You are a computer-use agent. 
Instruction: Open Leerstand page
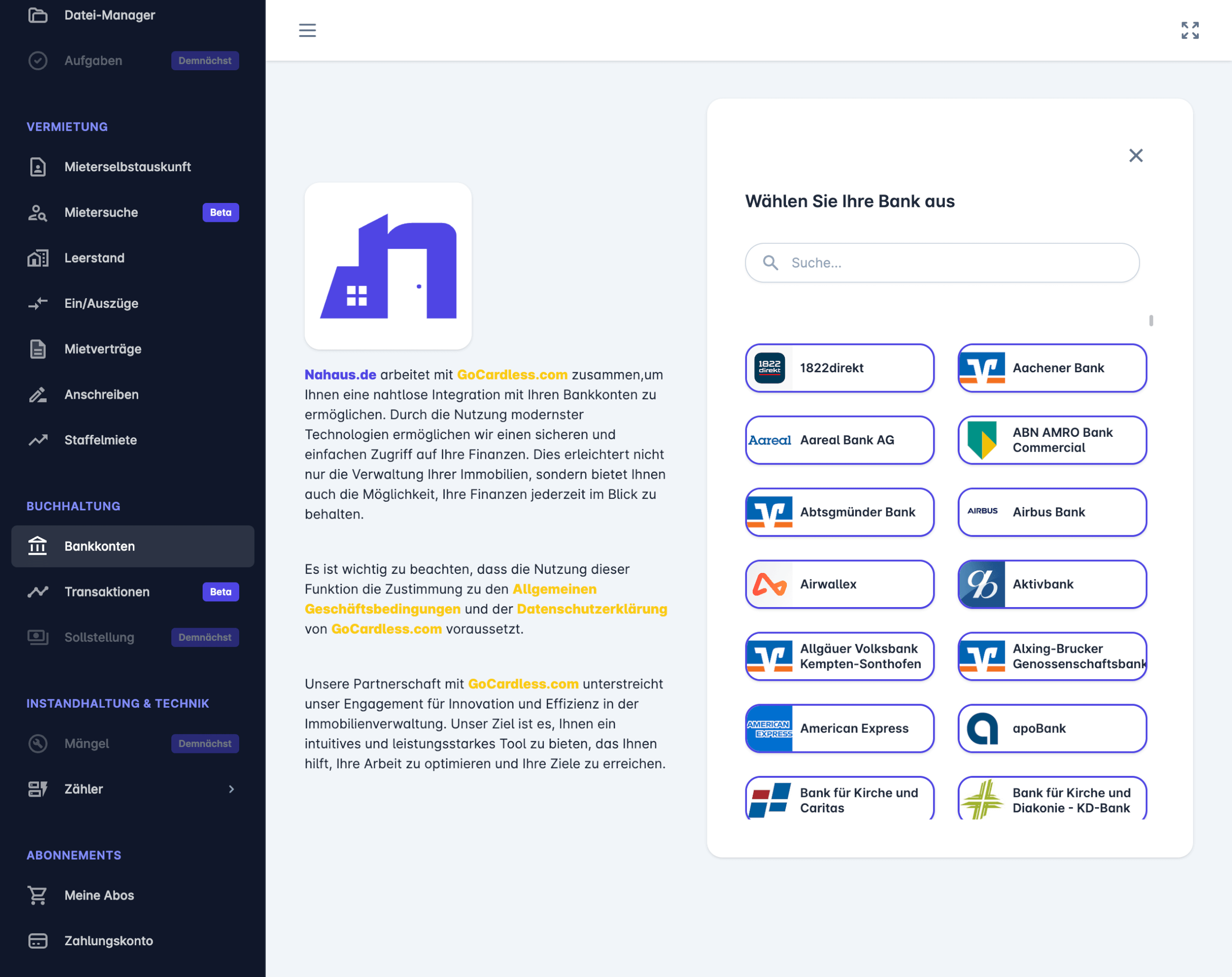click(x=132, y=258)
